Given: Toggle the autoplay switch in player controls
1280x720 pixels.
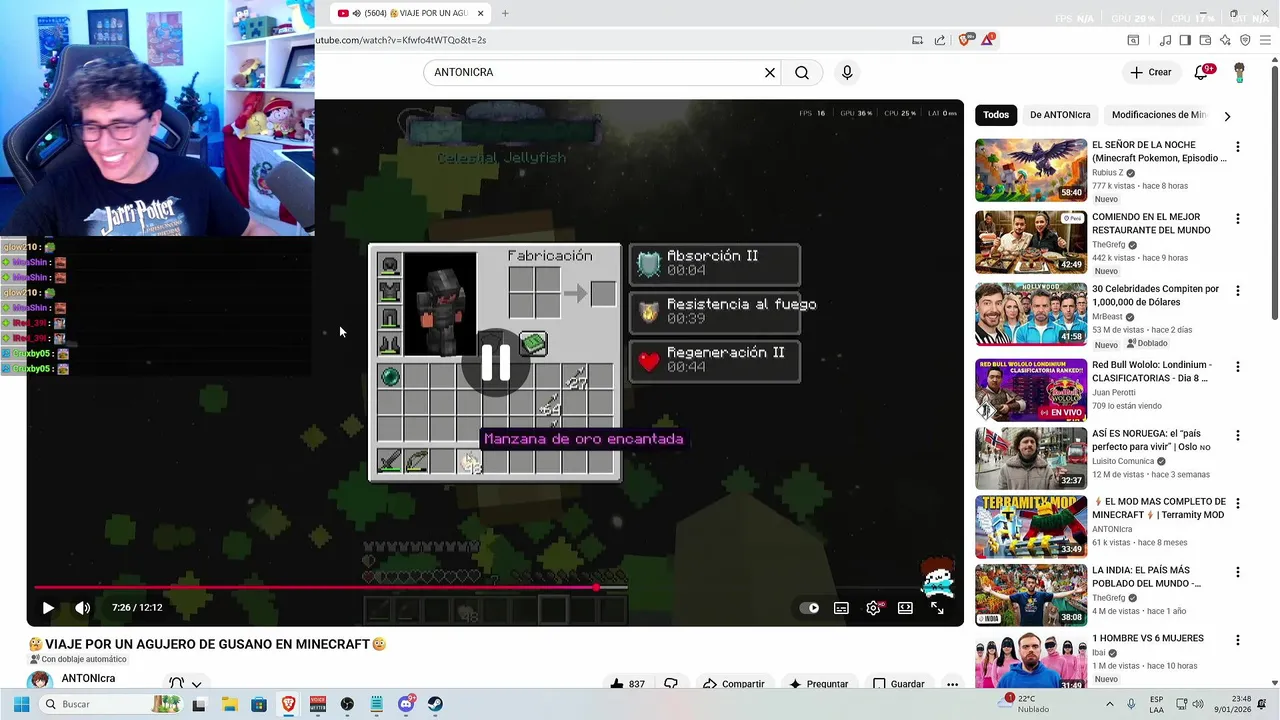Looking at the screenshot, I should coord(810,607).
